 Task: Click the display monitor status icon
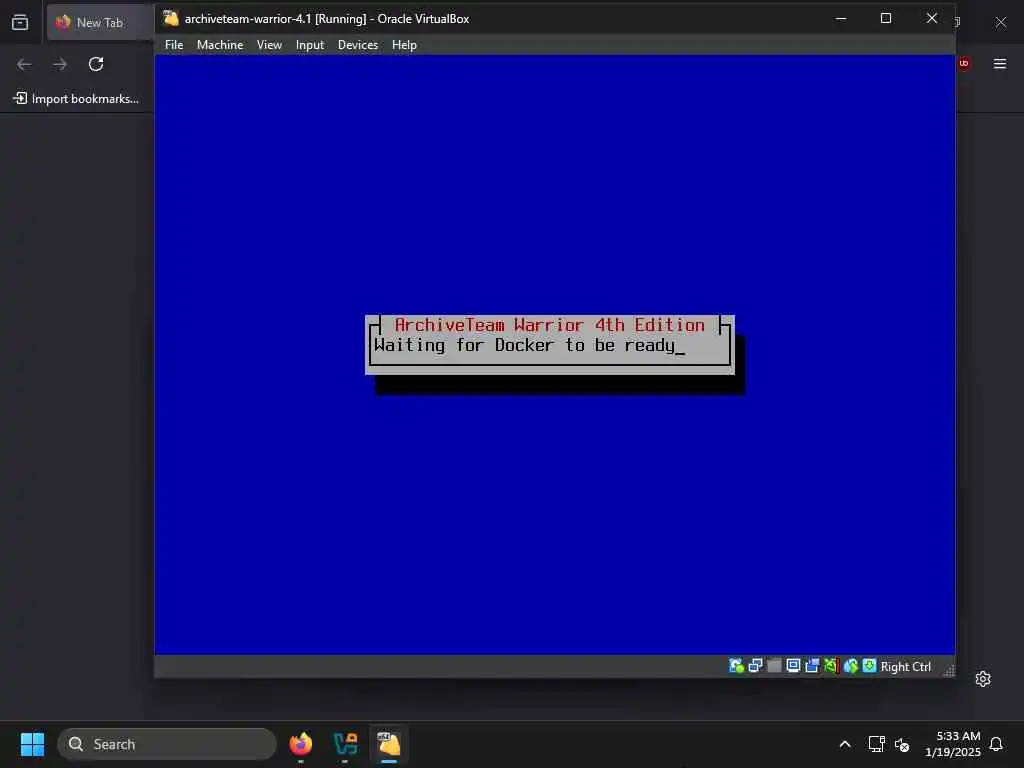[793, 666]
